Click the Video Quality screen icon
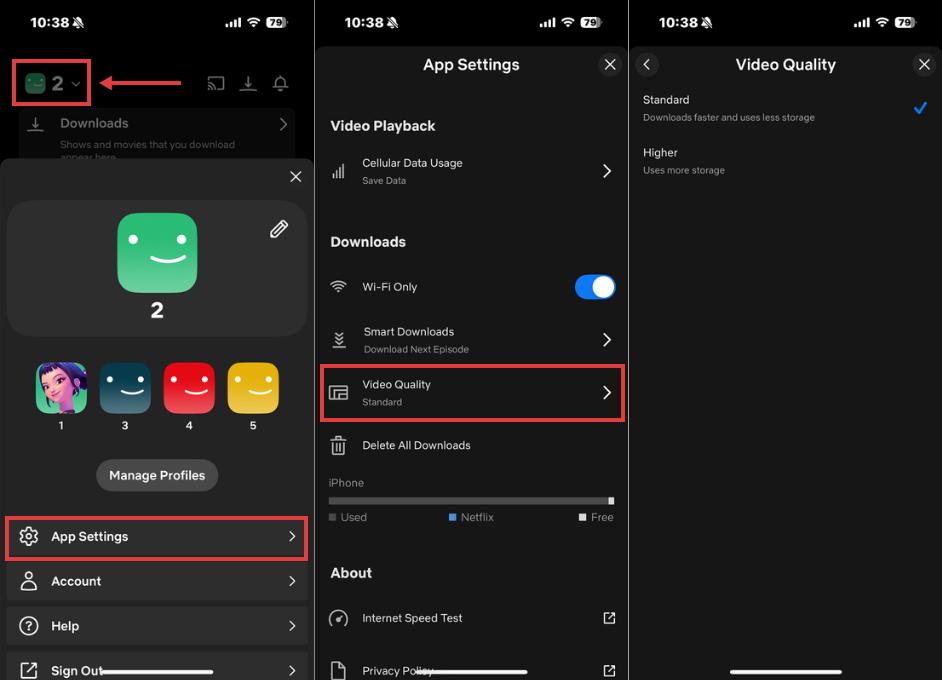 click(x=338, y=393)
